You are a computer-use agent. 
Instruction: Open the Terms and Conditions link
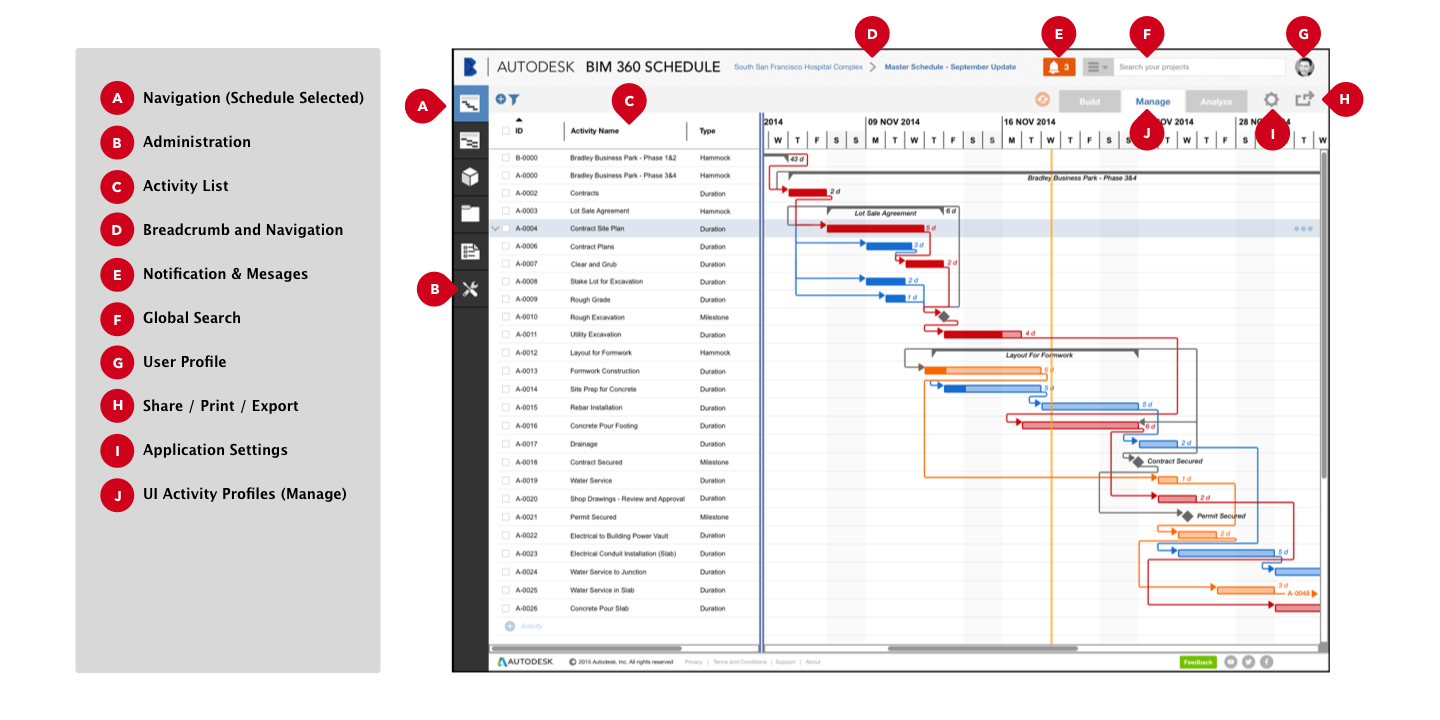(740, 662)
